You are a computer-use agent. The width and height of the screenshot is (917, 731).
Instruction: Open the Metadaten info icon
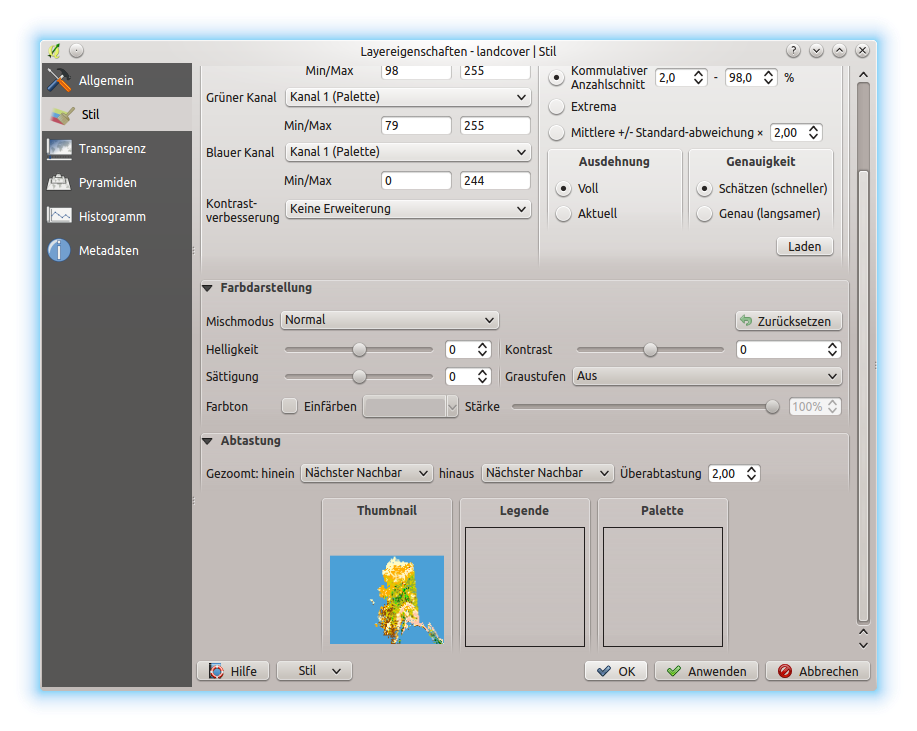tap(60, 251)
